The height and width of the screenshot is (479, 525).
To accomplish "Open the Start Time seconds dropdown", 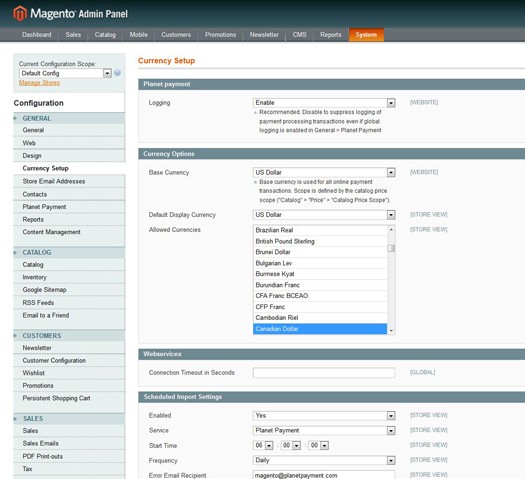I will coord(319,445).
